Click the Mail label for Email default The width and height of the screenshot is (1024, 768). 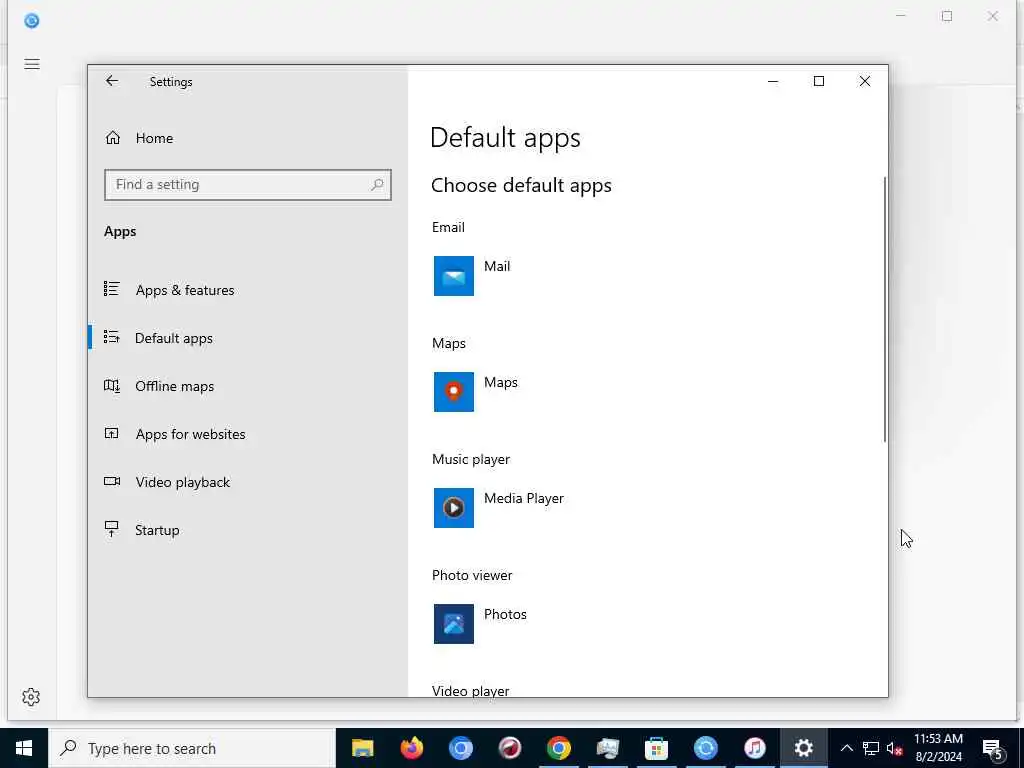tap(497, 266)
